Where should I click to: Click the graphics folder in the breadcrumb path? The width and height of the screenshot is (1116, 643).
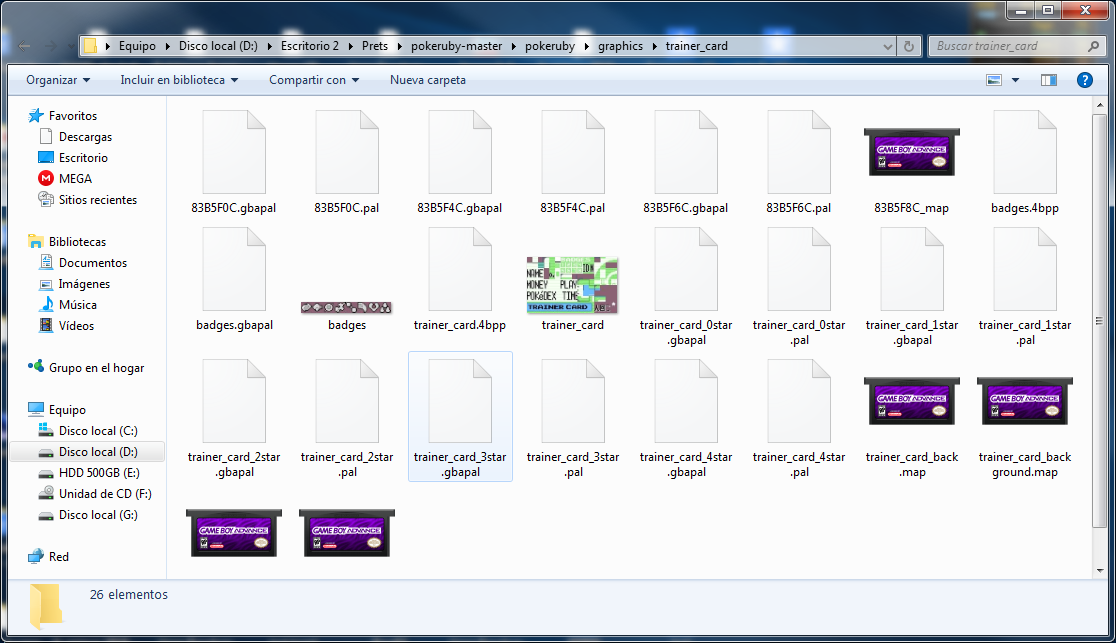point(620,46)
